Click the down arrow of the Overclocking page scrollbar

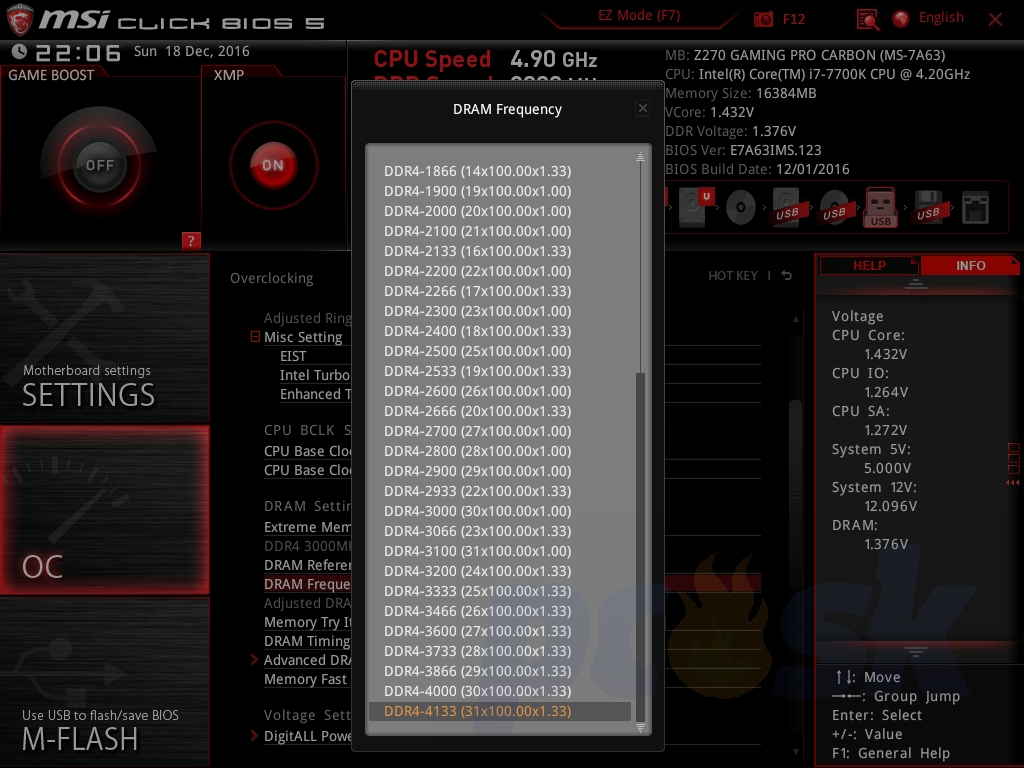[795, 752]
